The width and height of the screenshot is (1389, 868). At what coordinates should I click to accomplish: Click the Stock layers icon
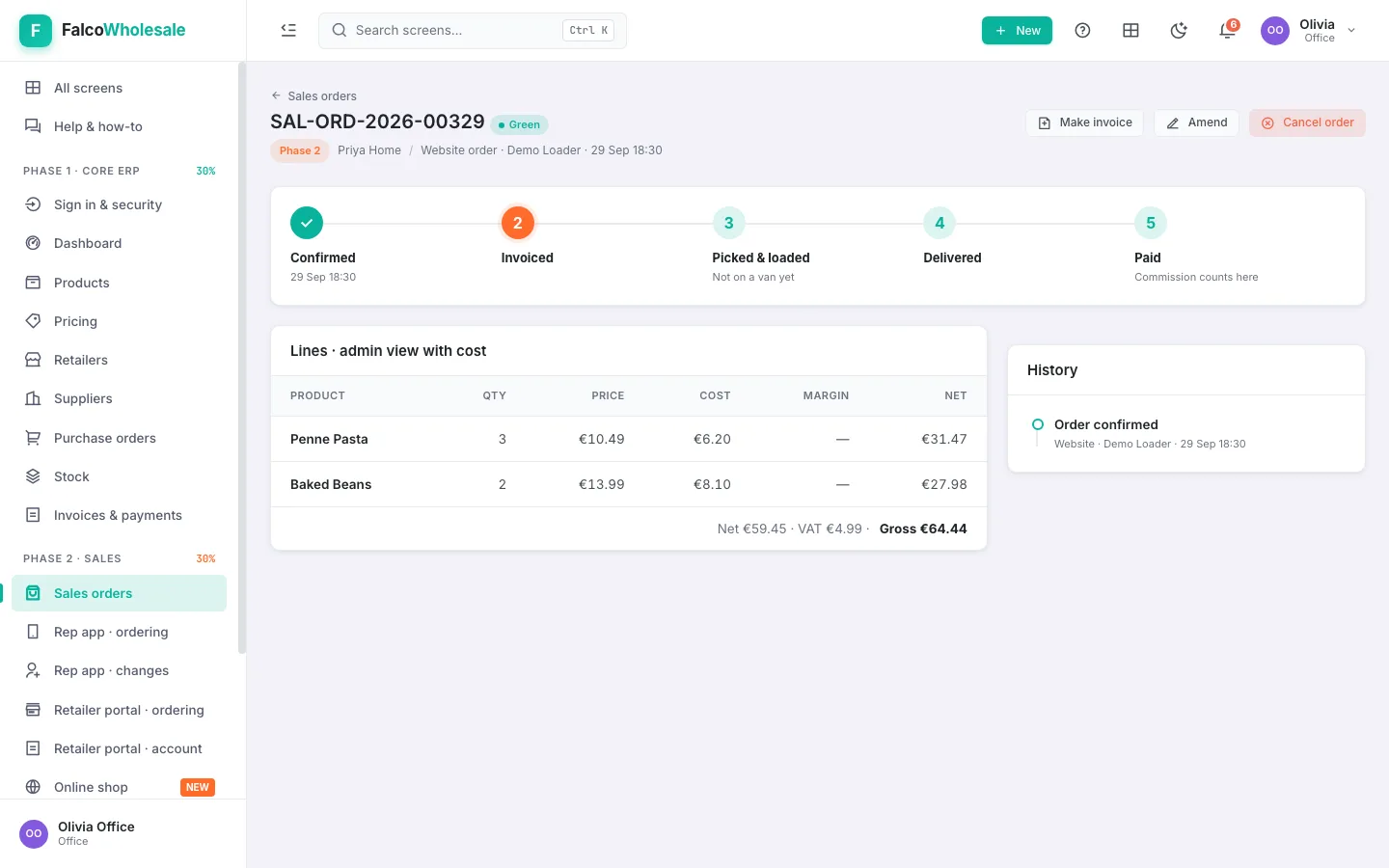(33, 476)
